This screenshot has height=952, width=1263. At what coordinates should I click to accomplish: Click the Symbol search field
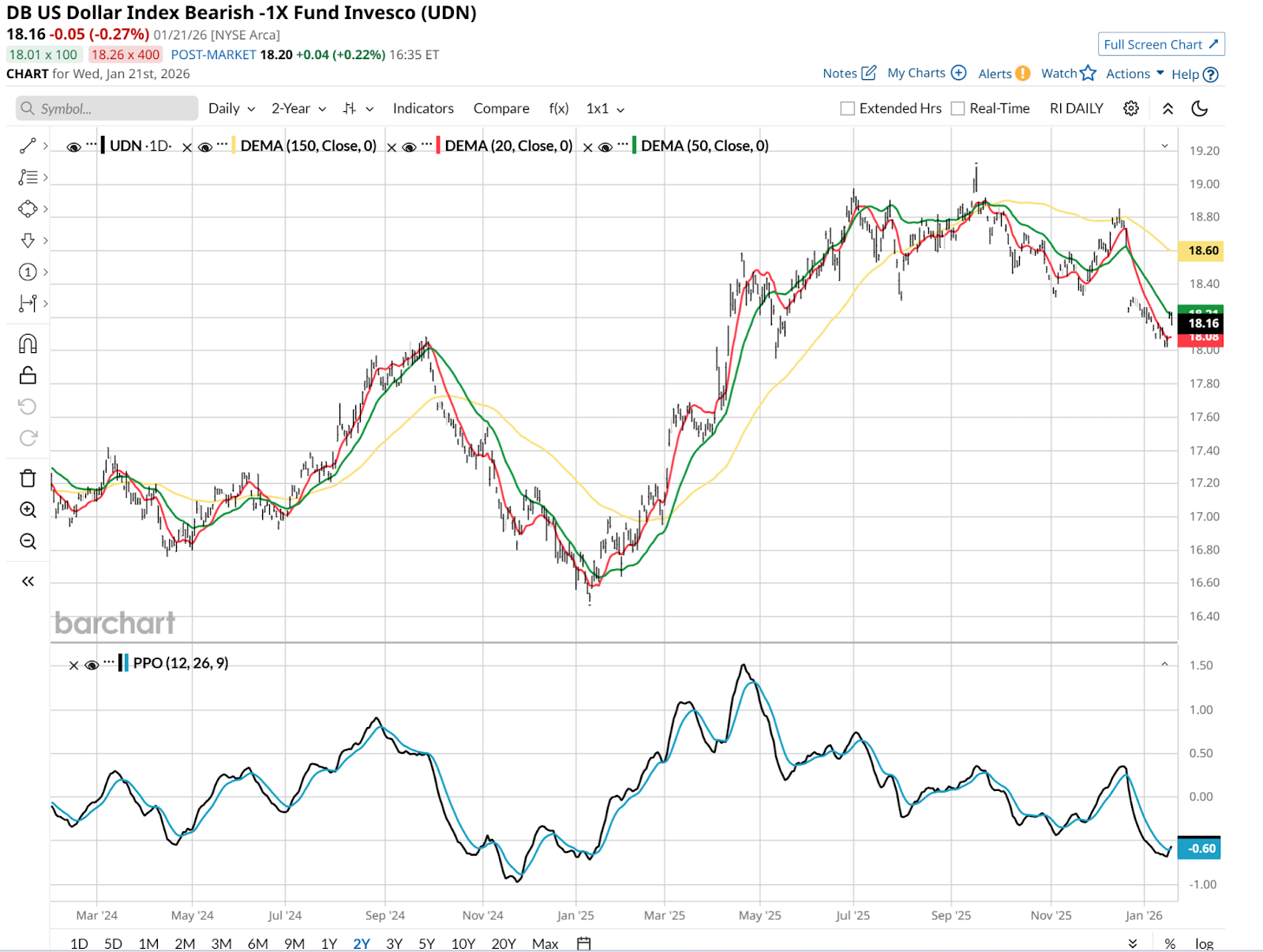(x=107, y=109)
